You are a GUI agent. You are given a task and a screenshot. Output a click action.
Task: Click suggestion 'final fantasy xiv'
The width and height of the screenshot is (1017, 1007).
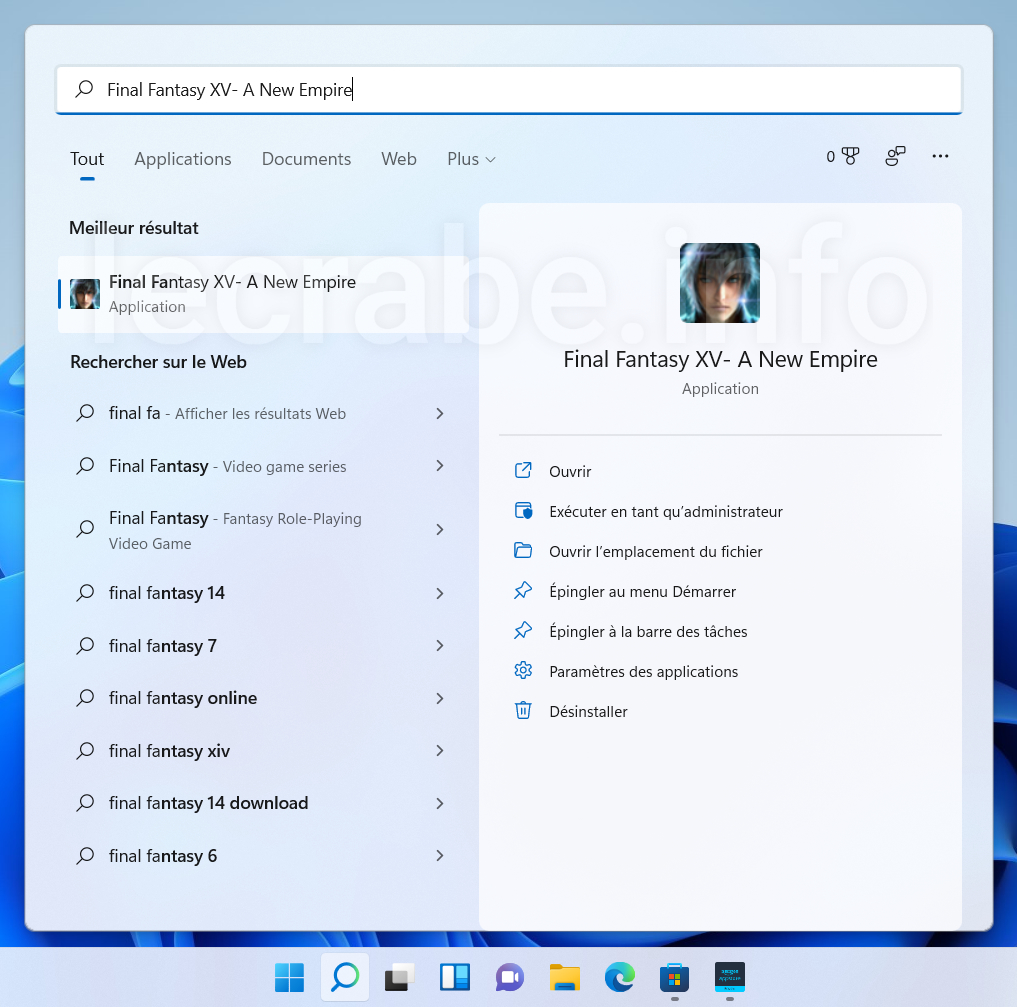(263, 750)
